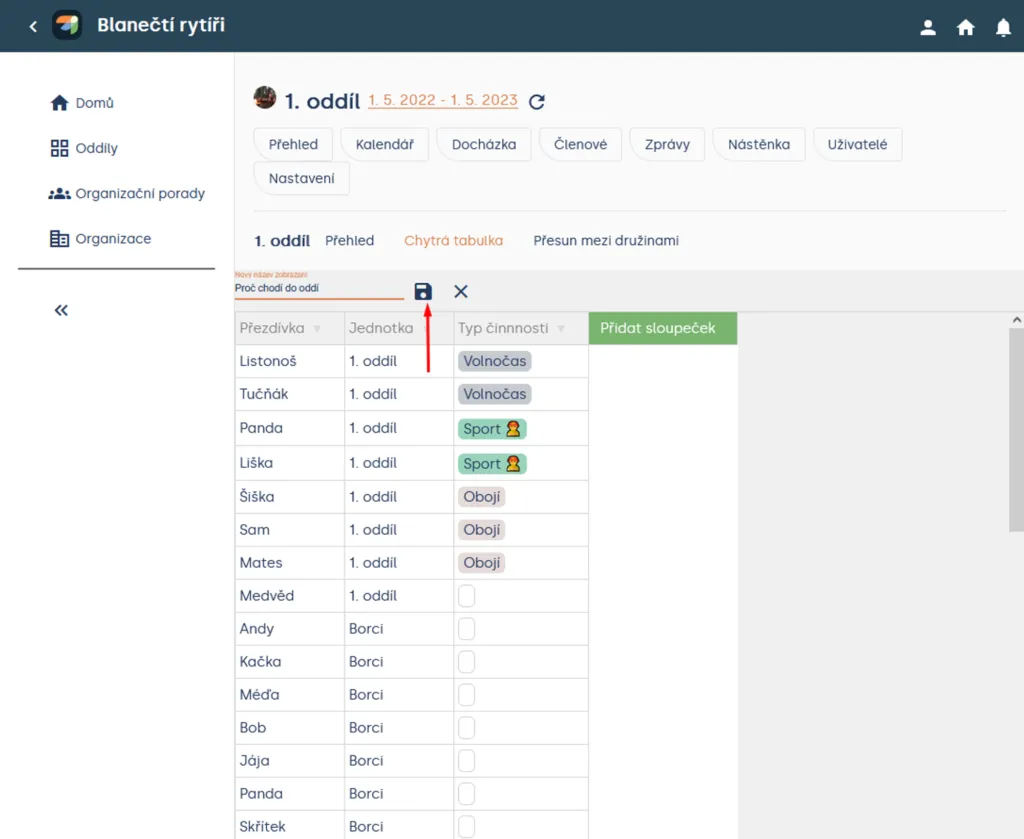Screen dimensions: 1024x839
Task: Go back using the top-left arrow
Action: click(33, 26)
